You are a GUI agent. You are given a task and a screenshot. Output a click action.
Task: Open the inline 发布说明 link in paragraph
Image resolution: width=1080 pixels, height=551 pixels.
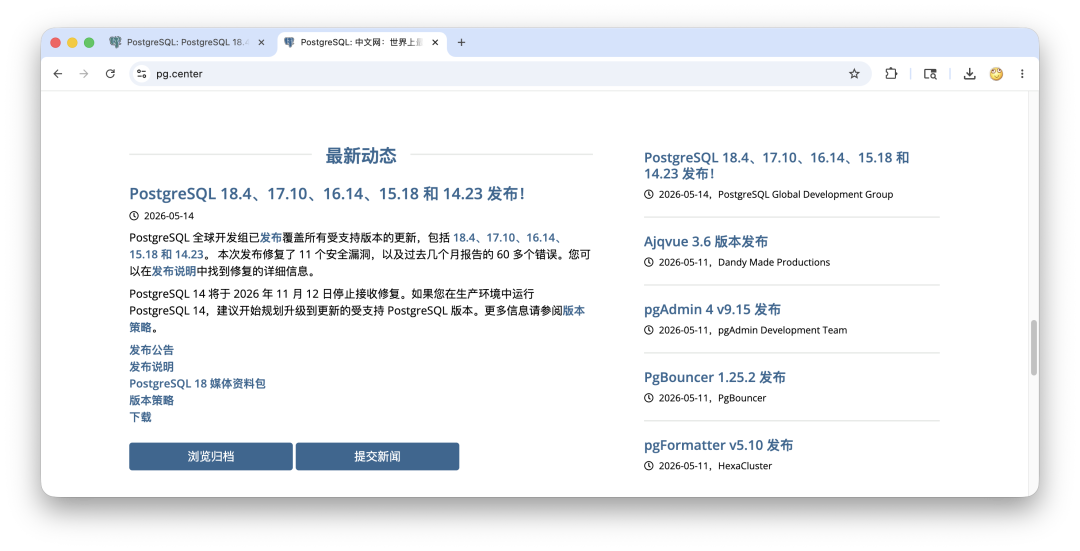click(x=174, y=271)
